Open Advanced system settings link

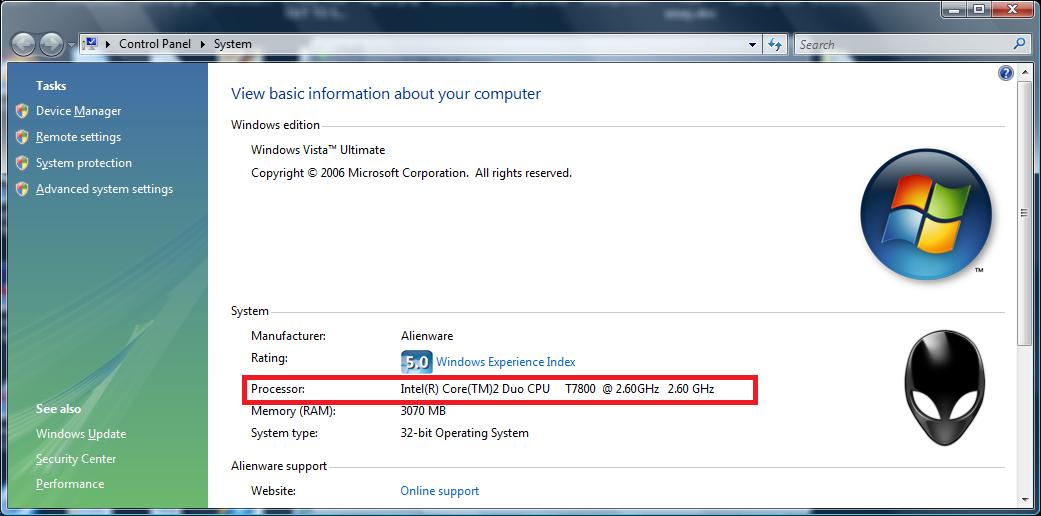pos(104,189)
